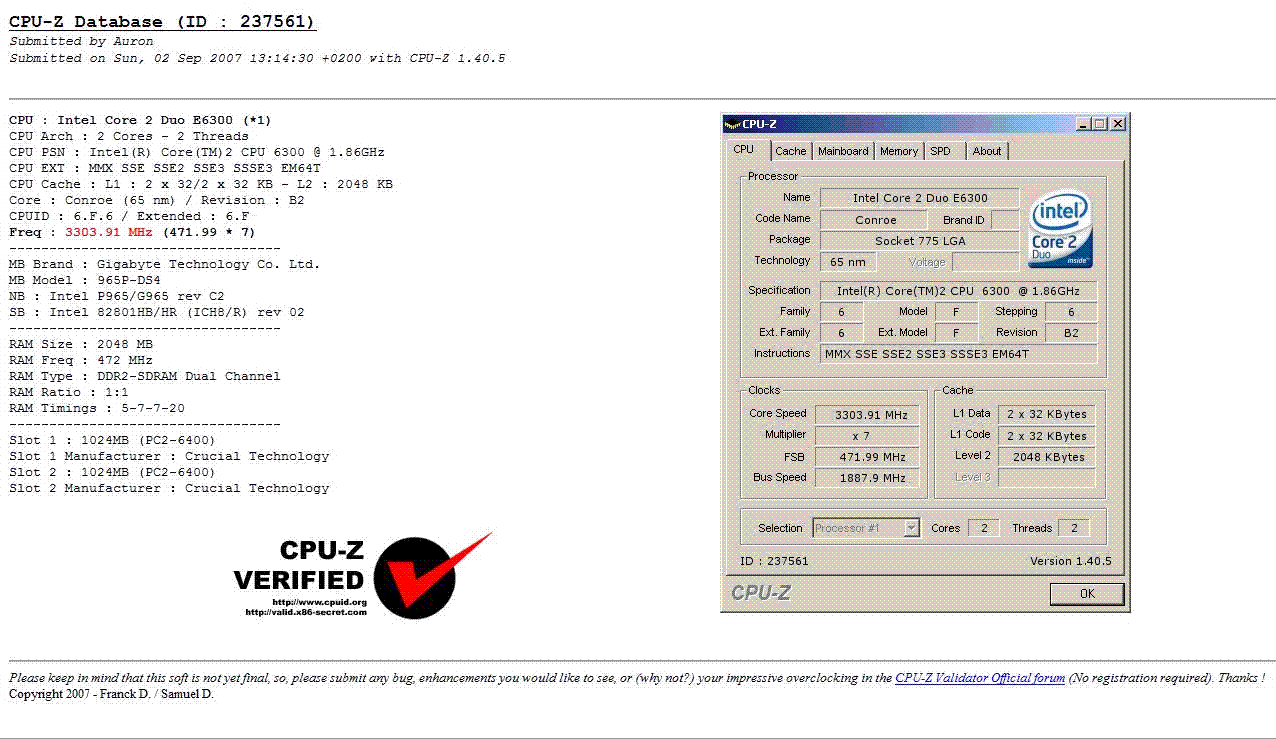
Task: Click the 'Submitted by Auron' line
Action: coord(82,41)
